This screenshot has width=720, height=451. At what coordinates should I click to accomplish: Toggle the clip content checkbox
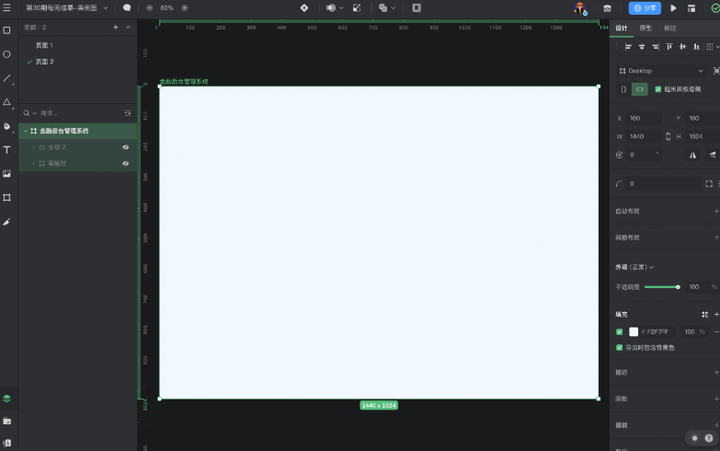coord(658,89)
